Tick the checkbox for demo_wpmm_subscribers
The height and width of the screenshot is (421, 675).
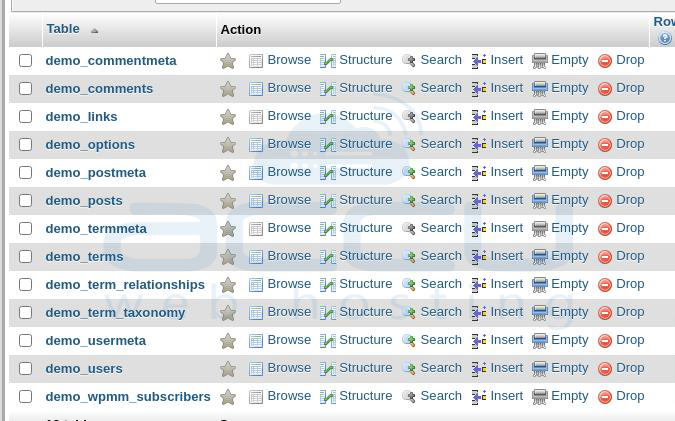pos(25,396)
